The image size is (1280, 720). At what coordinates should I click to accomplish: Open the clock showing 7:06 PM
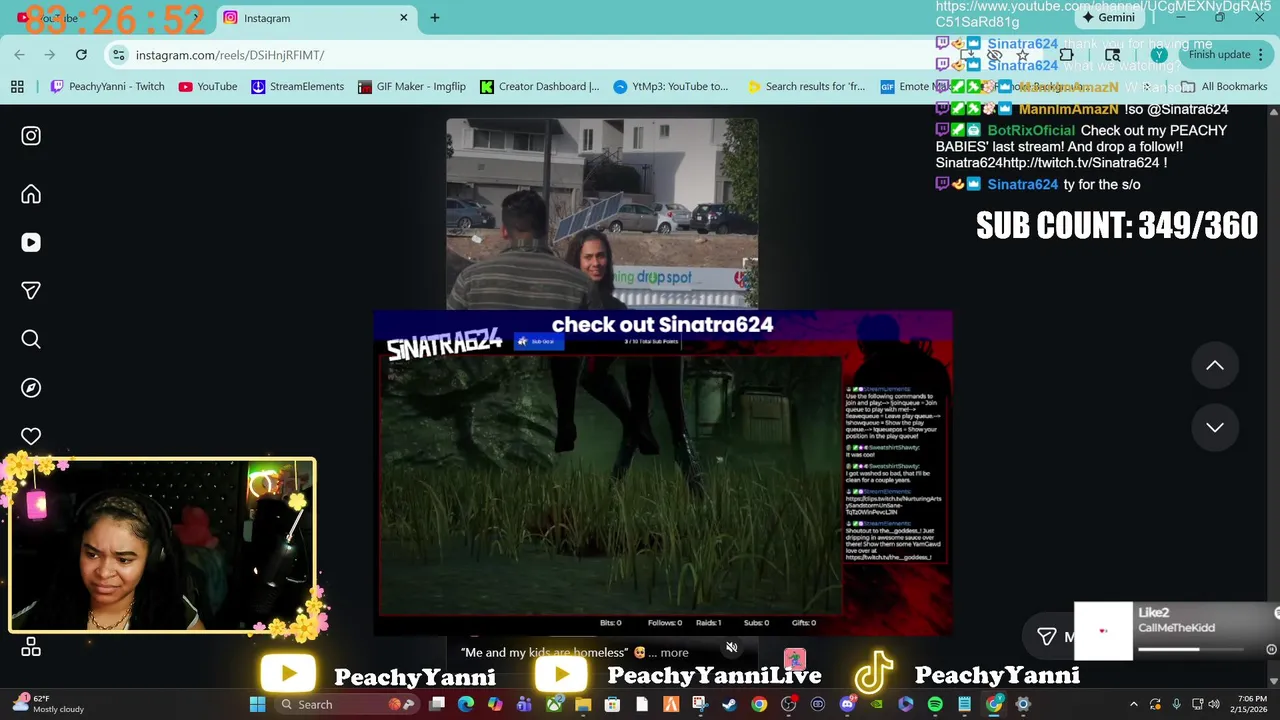[x=1250, y=705]
